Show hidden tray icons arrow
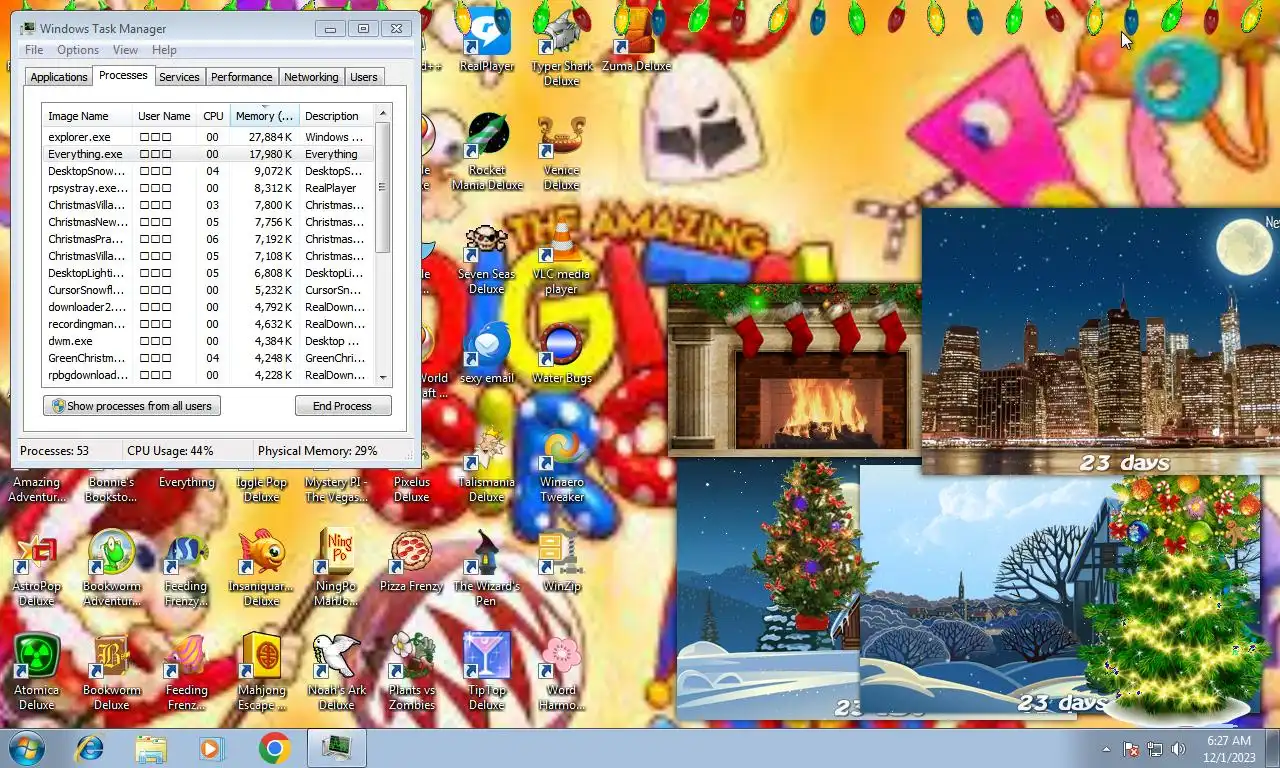 coord(1106,748)
